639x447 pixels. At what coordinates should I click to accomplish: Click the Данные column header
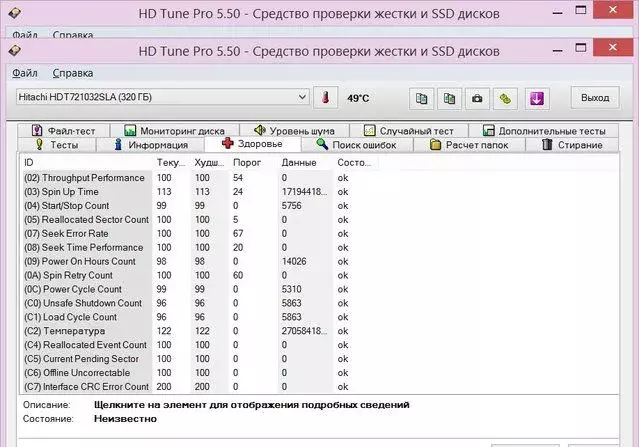[306, 163]
